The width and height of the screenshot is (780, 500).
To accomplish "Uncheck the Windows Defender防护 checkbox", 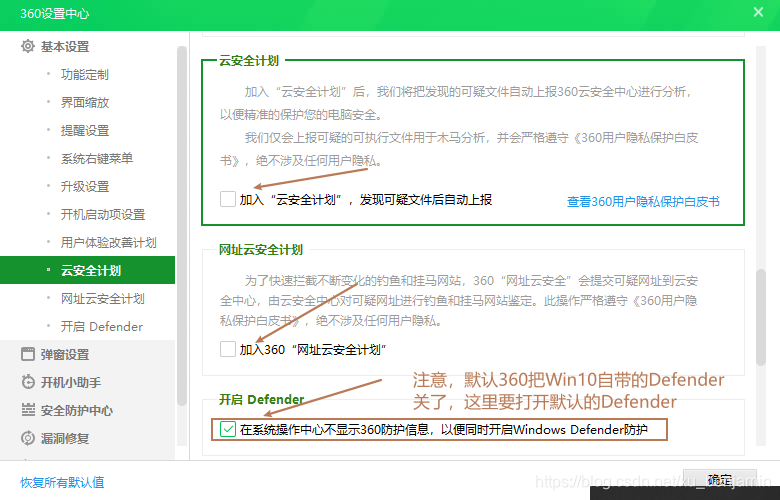I will pos(228,429).
